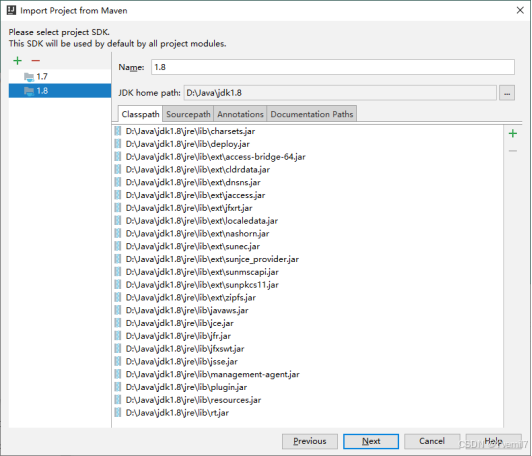
Task: Open Help for this dialog
Action: click(493, 441)
